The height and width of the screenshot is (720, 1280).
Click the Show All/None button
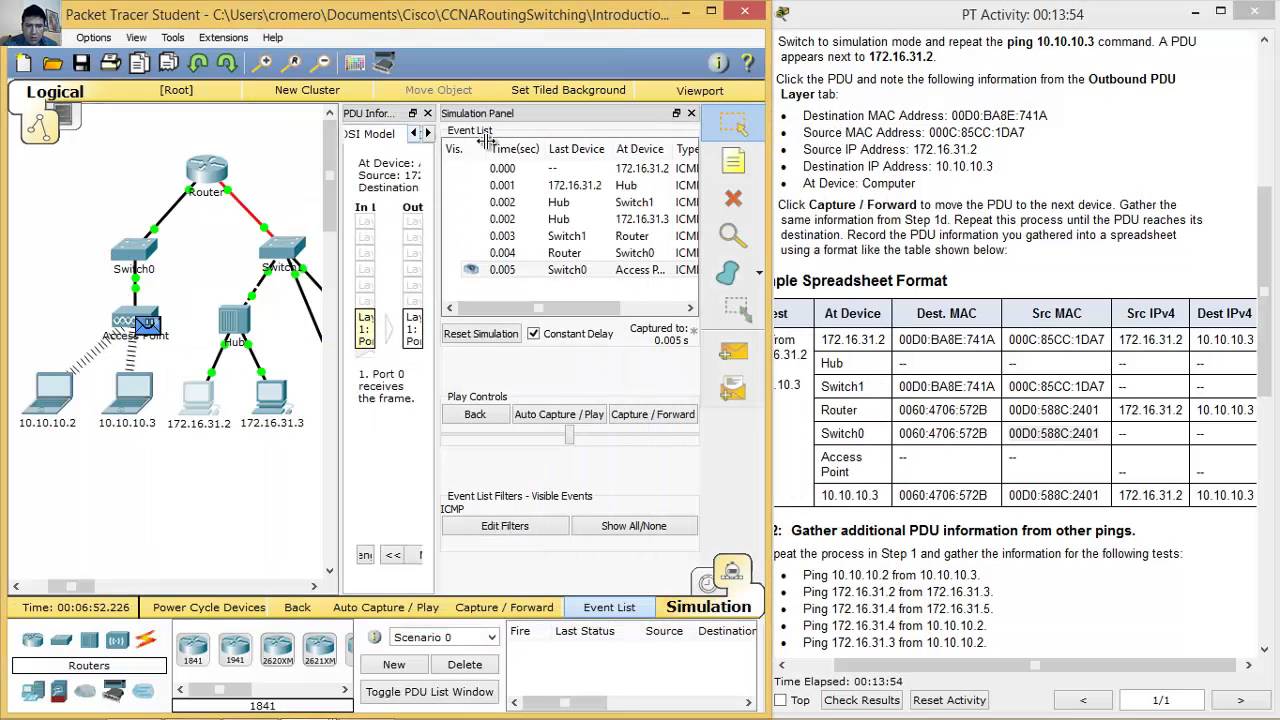634,526
